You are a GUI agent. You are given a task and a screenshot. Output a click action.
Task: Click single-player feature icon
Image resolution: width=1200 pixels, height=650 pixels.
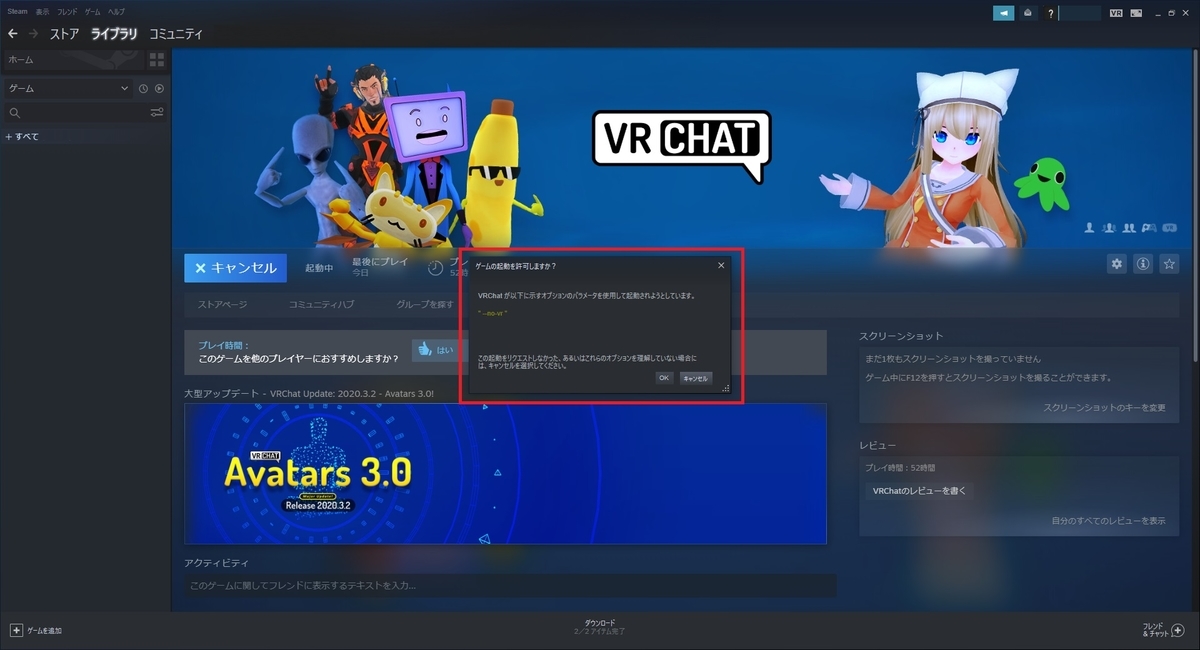pyautogui.click(x=1089, y=228)
